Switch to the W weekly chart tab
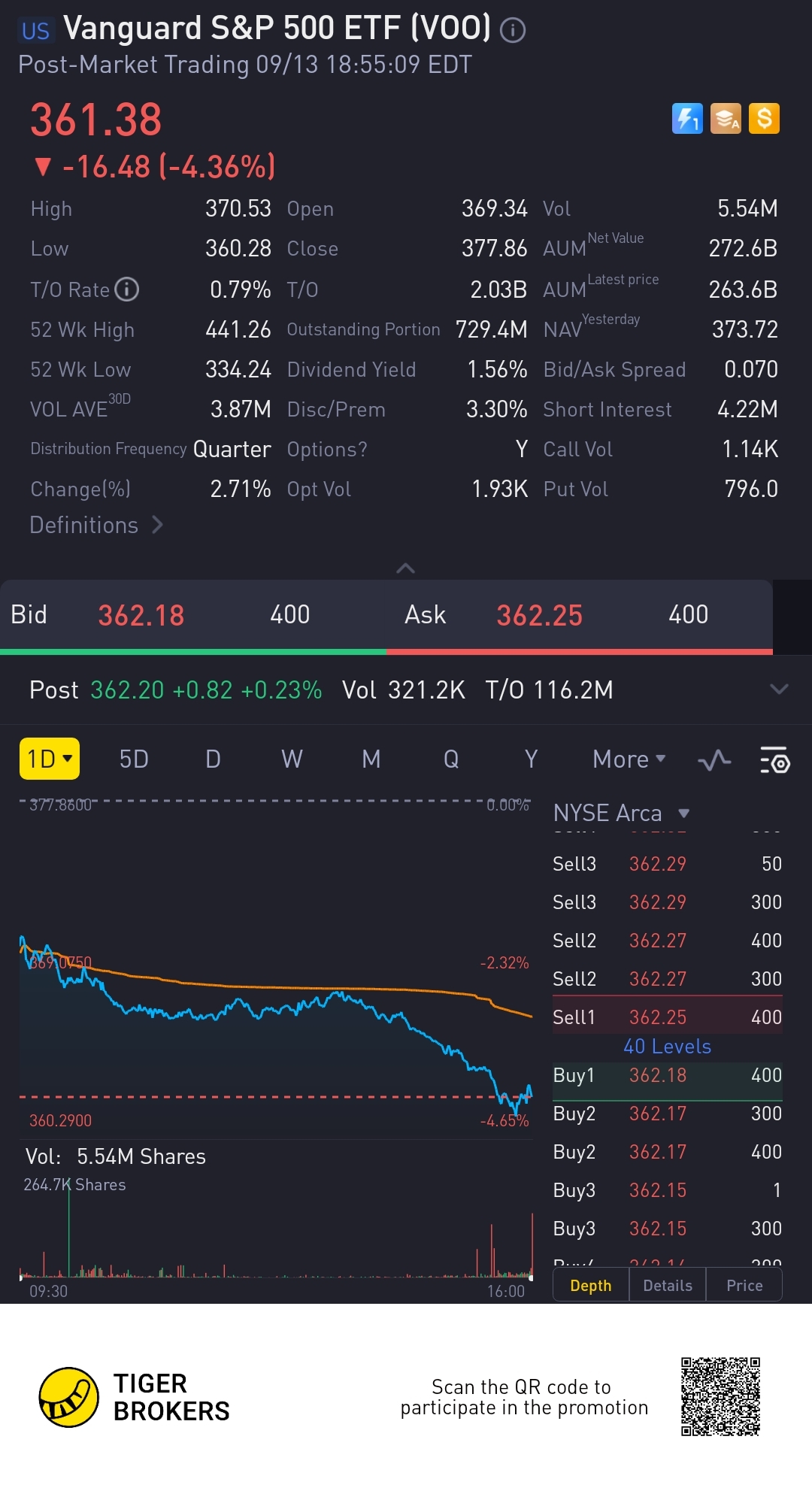The height and width of the screenshot is (1491, 812). click(292, 759)
